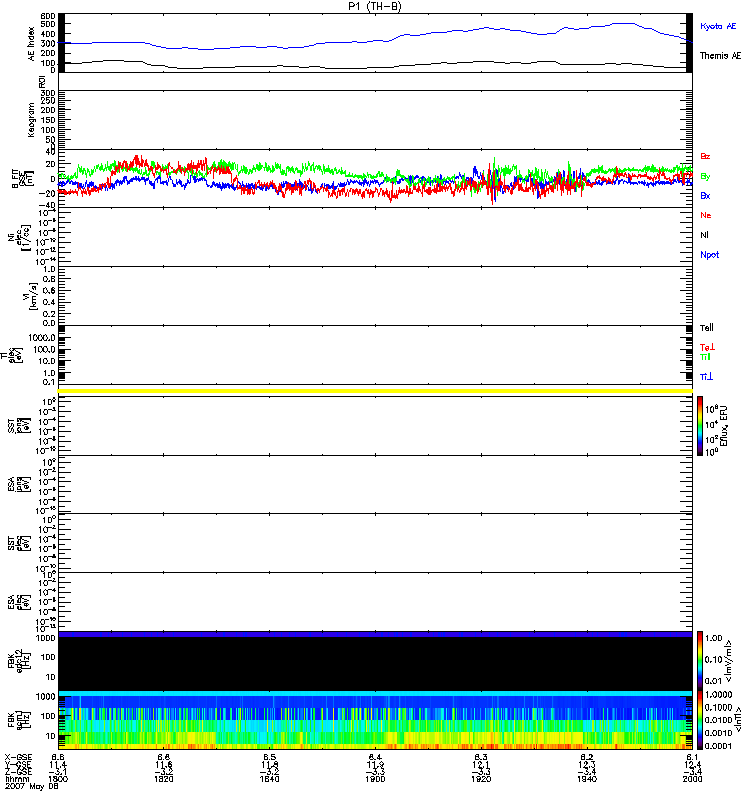Click the black Ni legend label

click(x=704, y=235)
